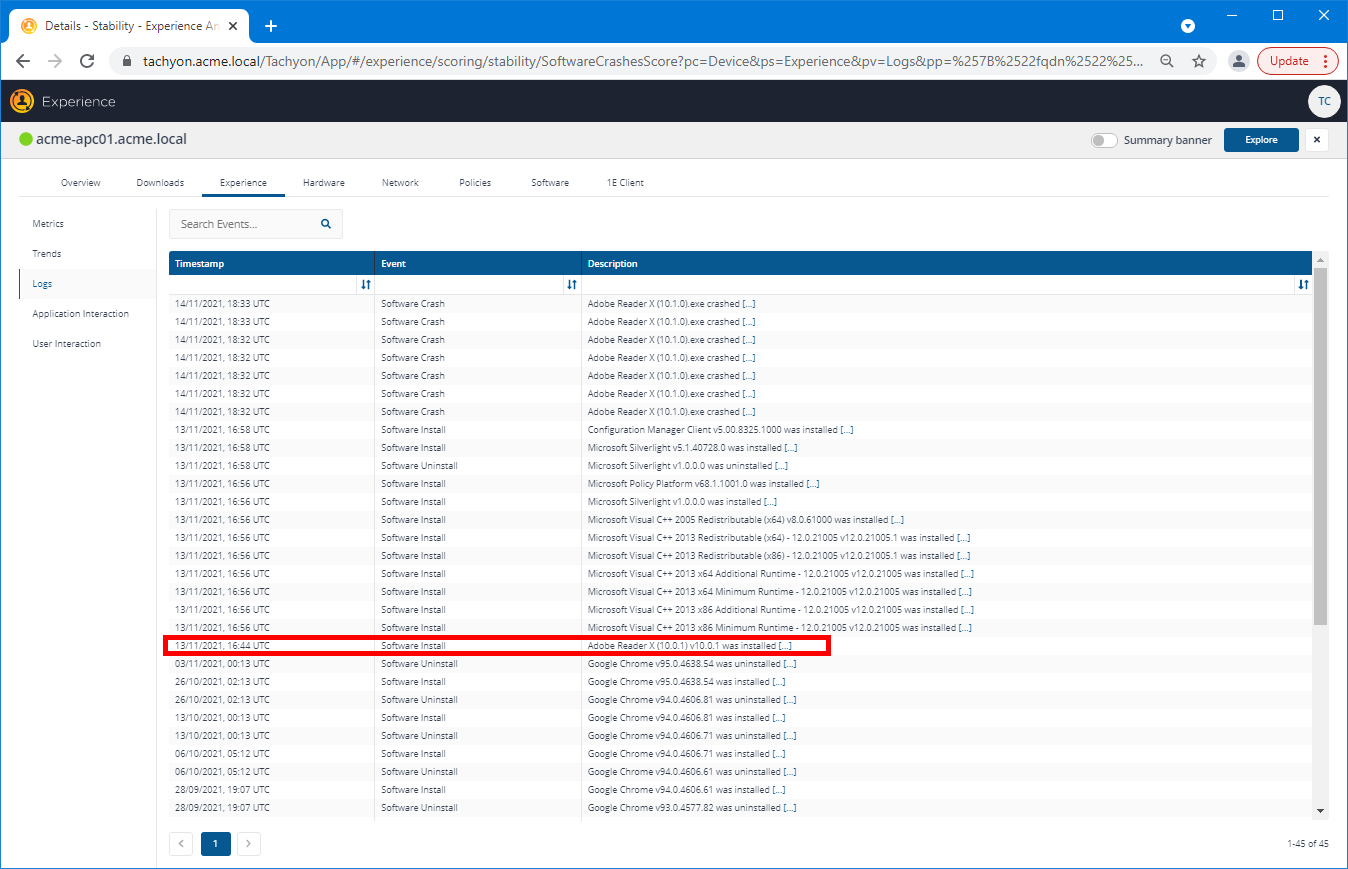Click Microsoft Policy Platform v68.1.1001.0 installed row
Screen dimensions: 1348x869
click(x=740, y=484)
